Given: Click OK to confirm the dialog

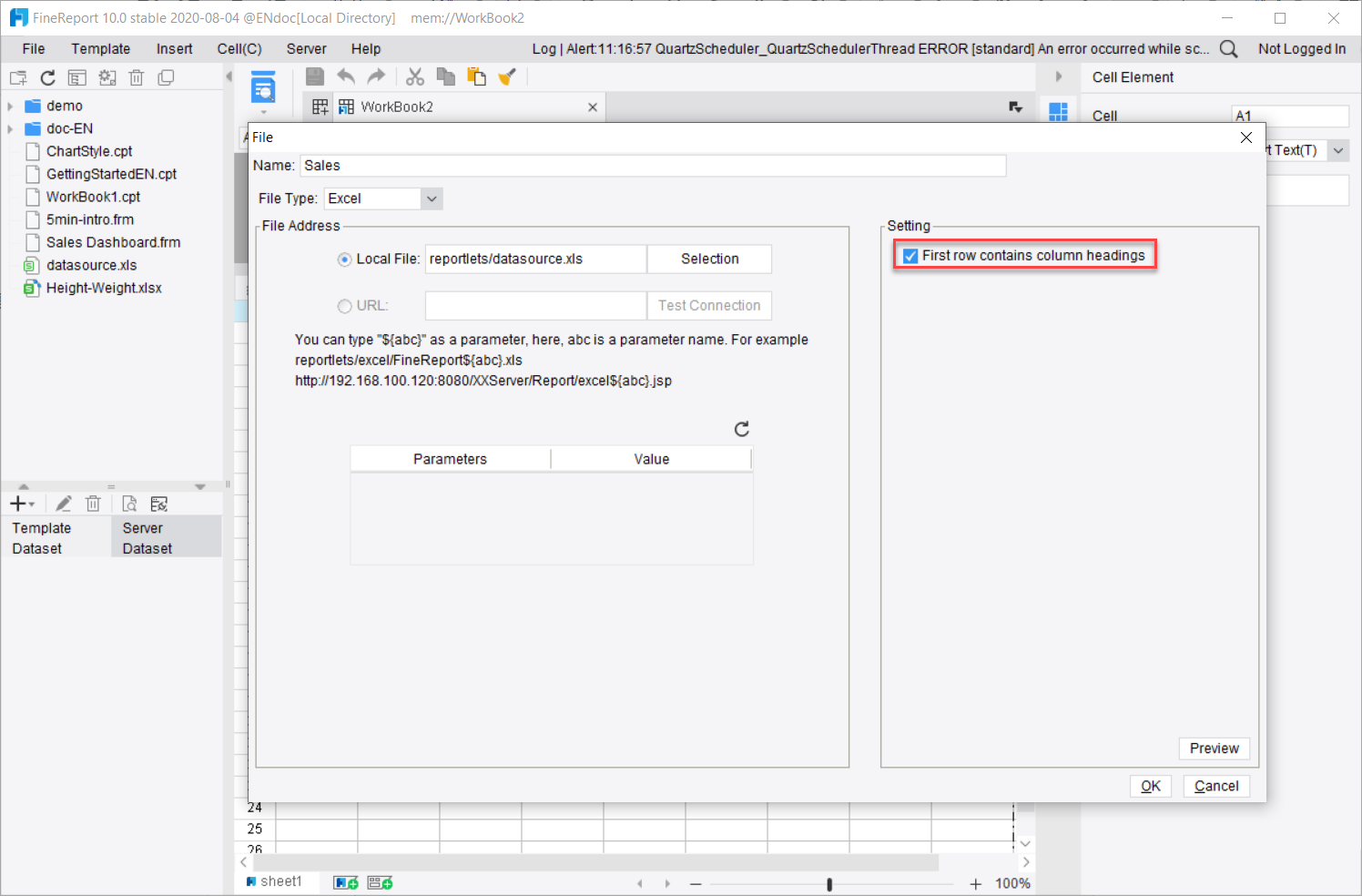Looking at the screenshot, I should tap(1151, 787).
